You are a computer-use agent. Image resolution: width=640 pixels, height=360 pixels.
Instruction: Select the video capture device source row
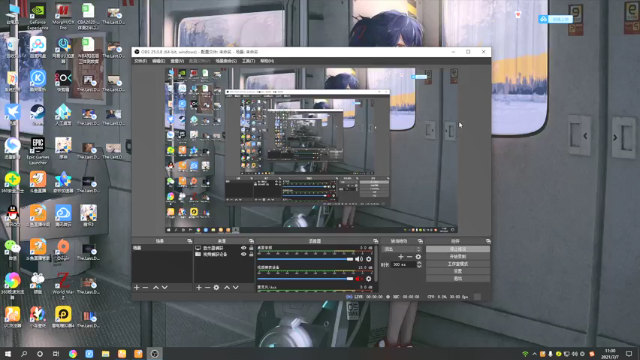pyautogui.click(x=224, y=254)
